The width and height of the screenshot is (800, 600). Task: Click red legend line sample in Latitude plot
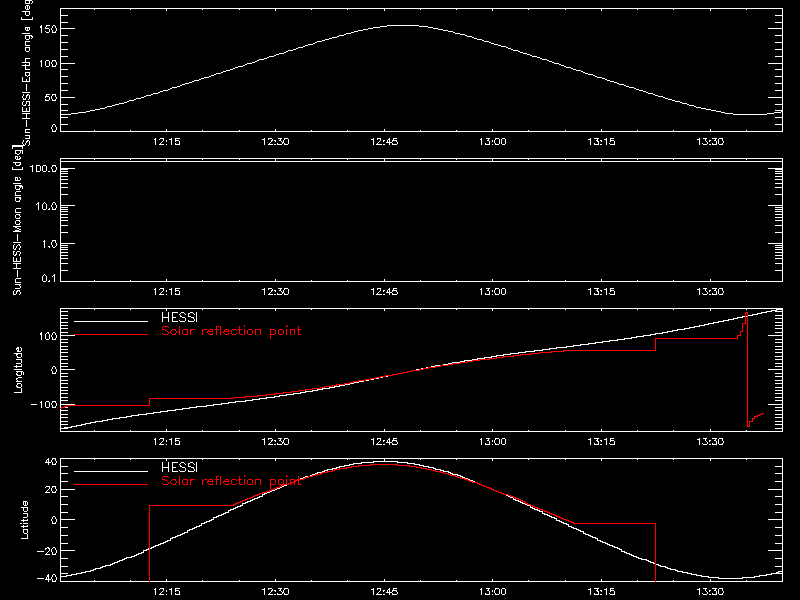(x=111, y=484)
